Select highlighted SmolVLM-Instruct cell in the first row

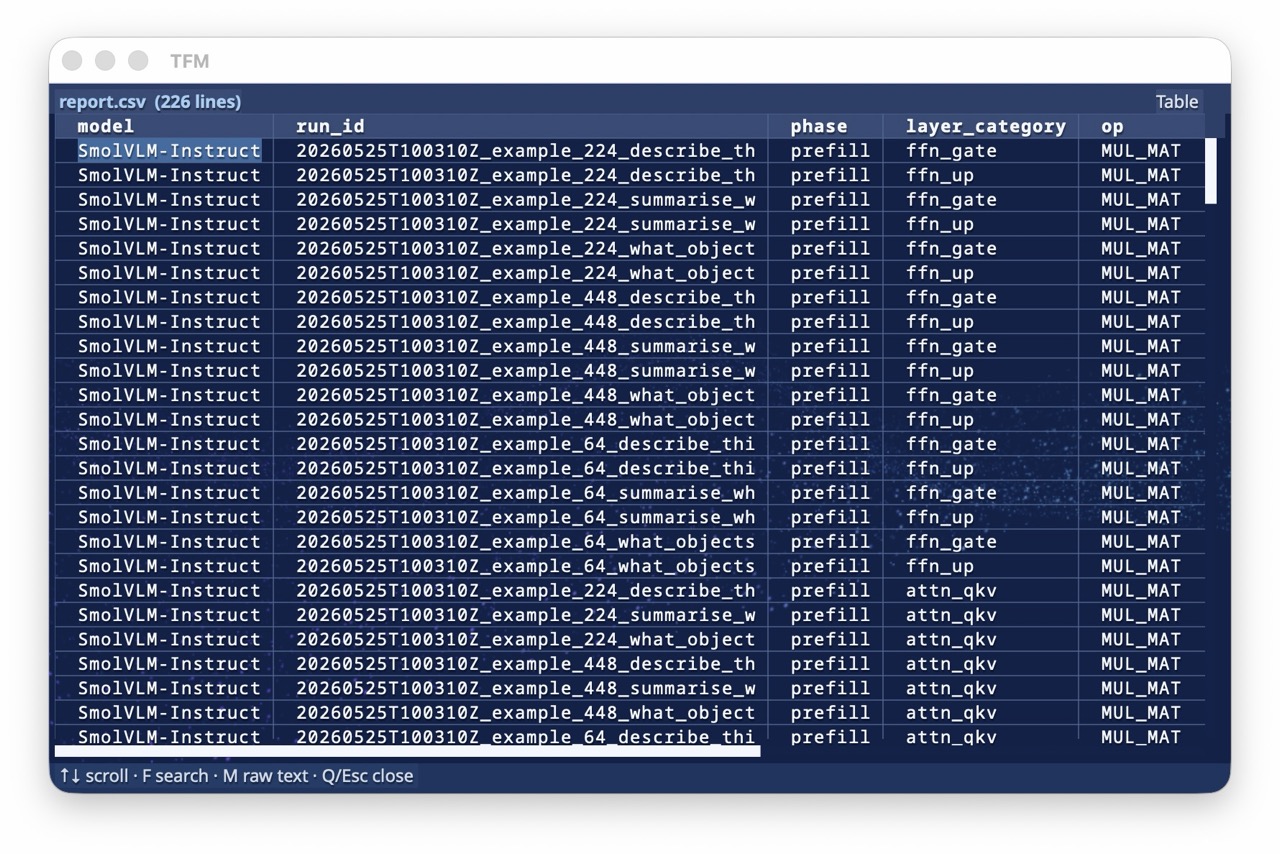[169, 151]
